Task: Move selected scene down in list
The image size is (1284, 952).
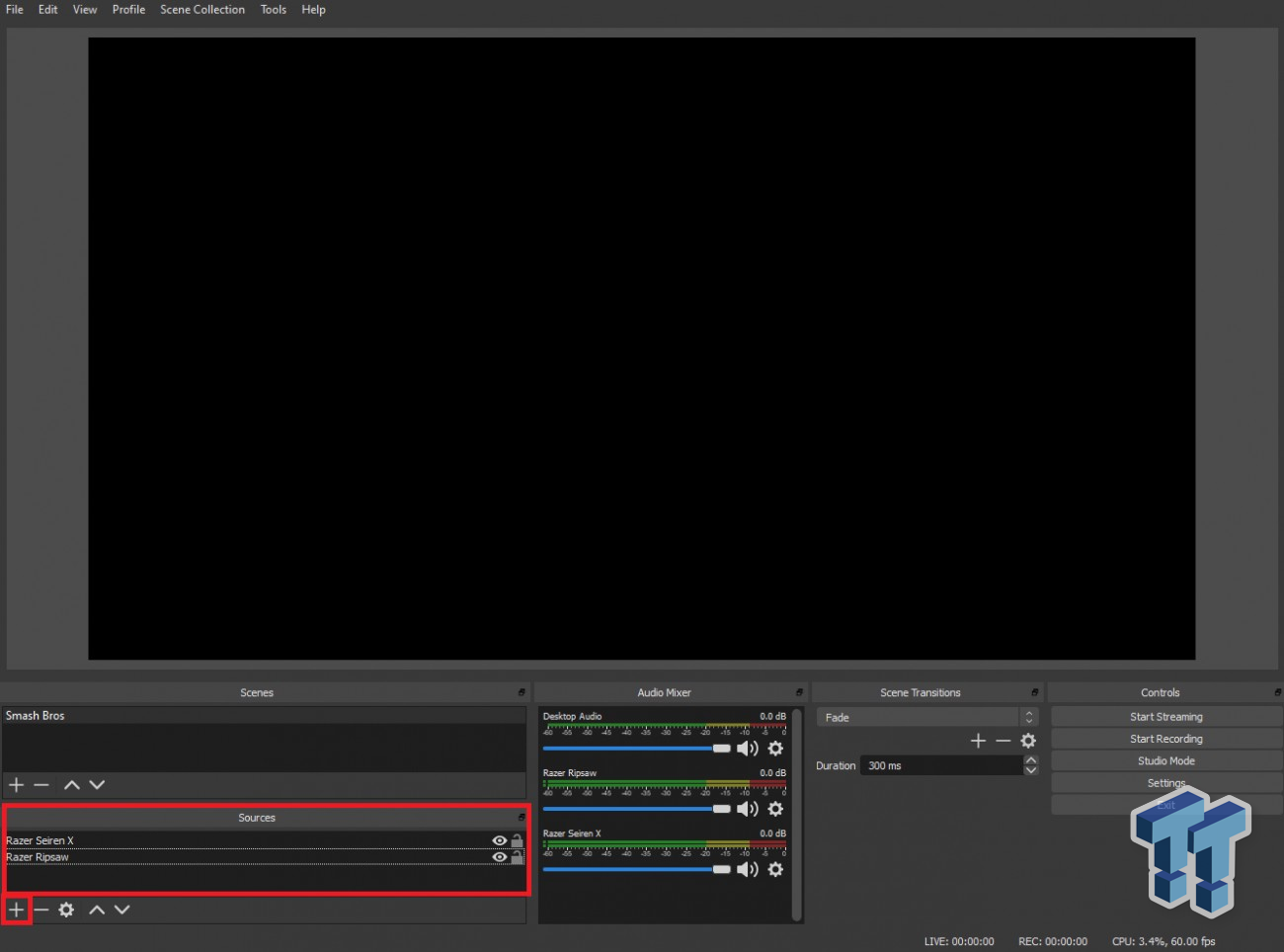Action: (x=97, y=785)
